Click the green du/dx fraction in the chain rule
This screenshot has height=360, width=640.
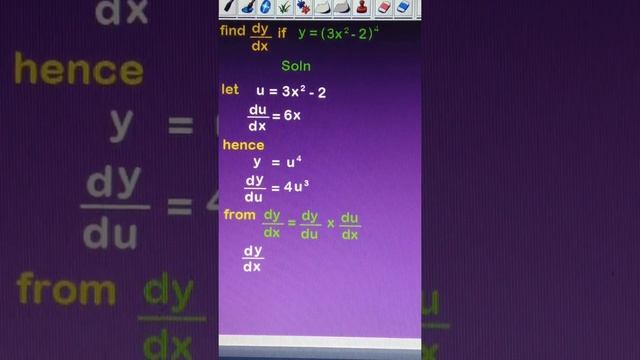[350, 226]
